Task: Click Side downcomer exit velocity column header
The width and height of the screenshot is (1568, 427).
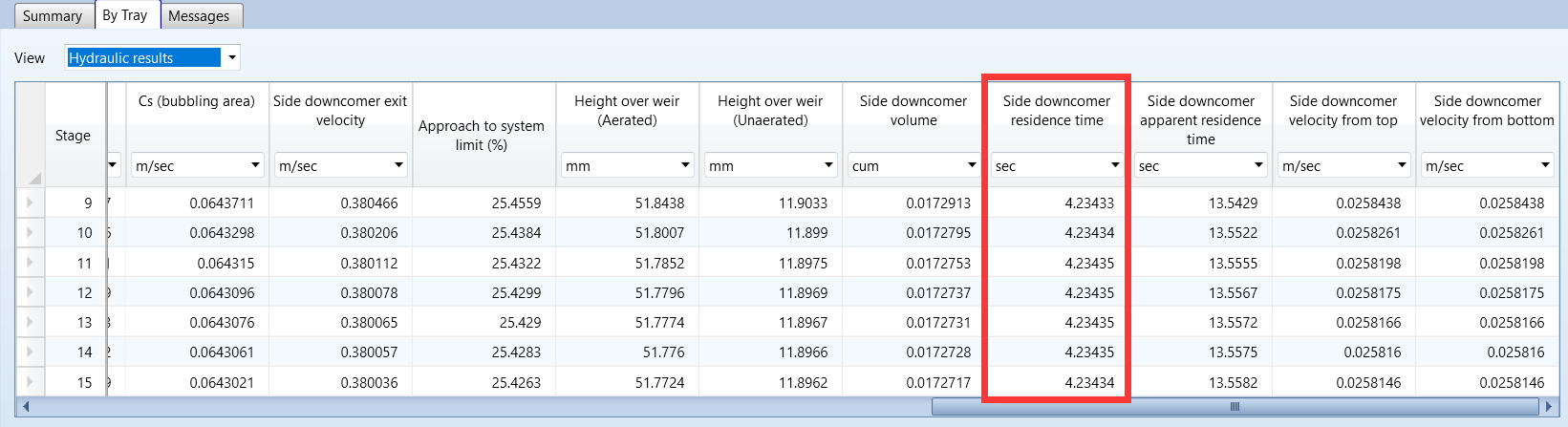Action: pyautogui.click(x=340, y=111)
